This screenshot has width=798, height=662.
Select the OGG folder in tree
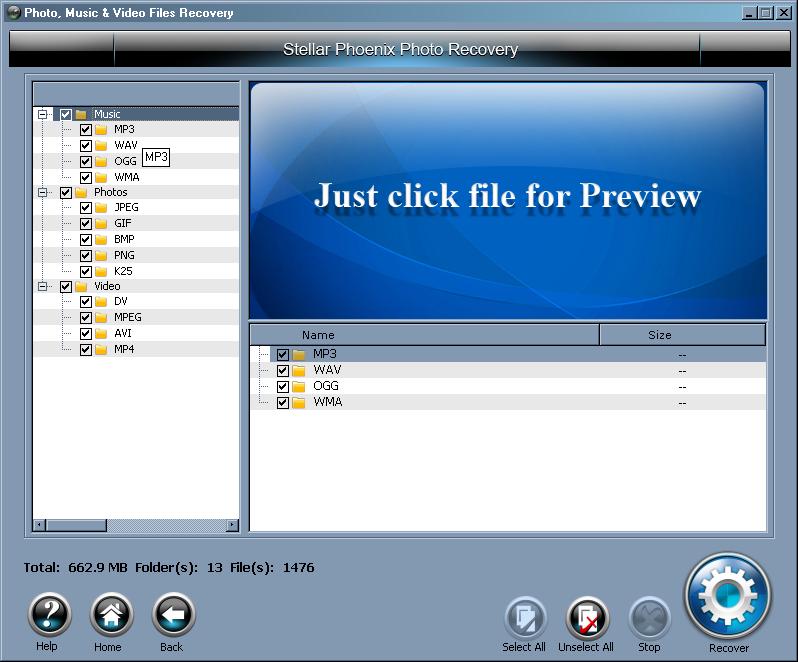(125, 161)
